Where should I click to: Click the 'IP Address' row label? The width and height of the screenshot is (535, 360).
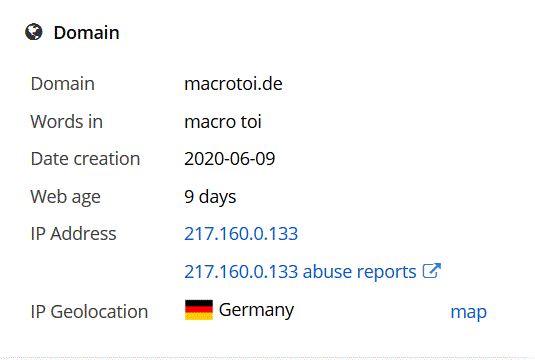pyautogui.click(x=73, y=234)
